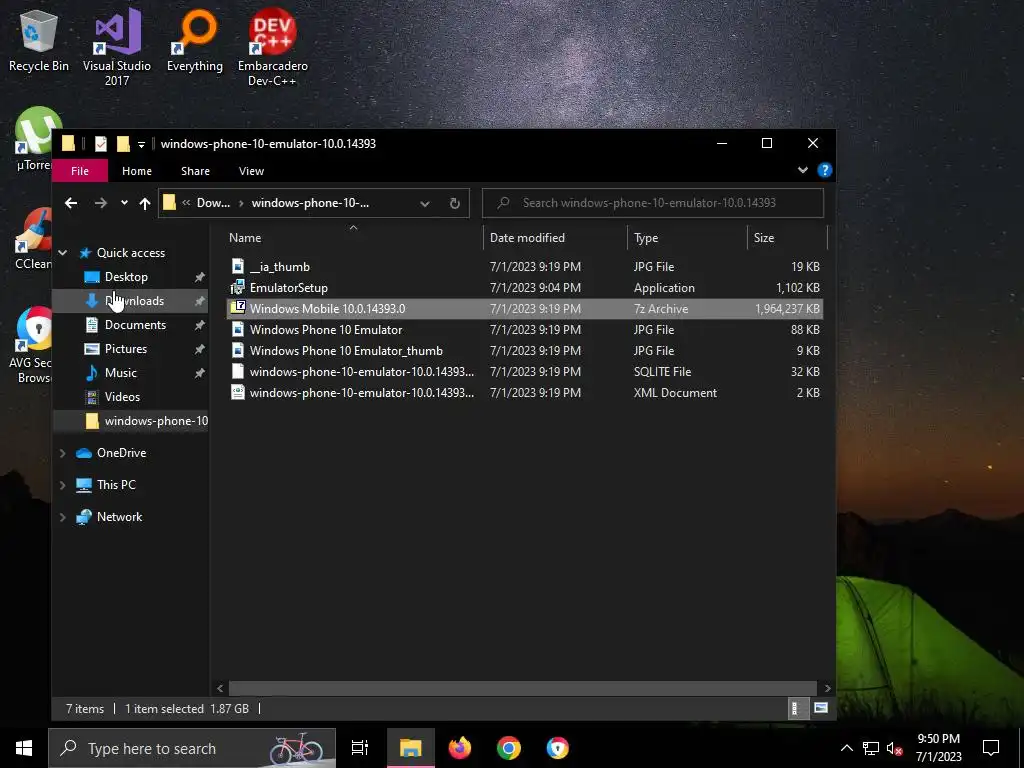Expand the This PC tree node
Screen dimensions: 1024x768
click(x=63, y=485)
